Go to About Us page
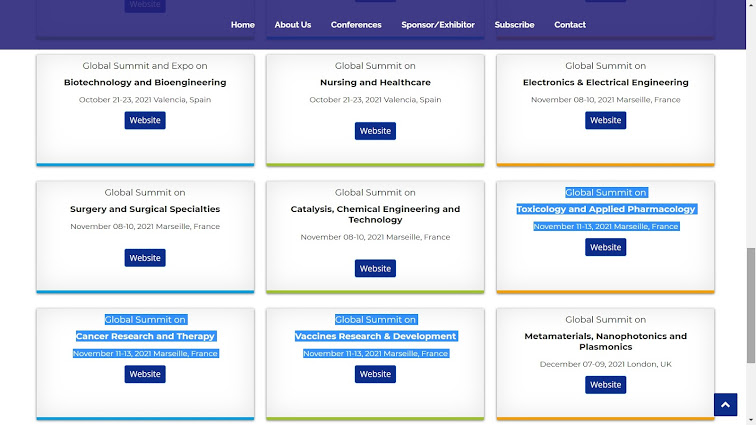 click(x=293, y=25)
